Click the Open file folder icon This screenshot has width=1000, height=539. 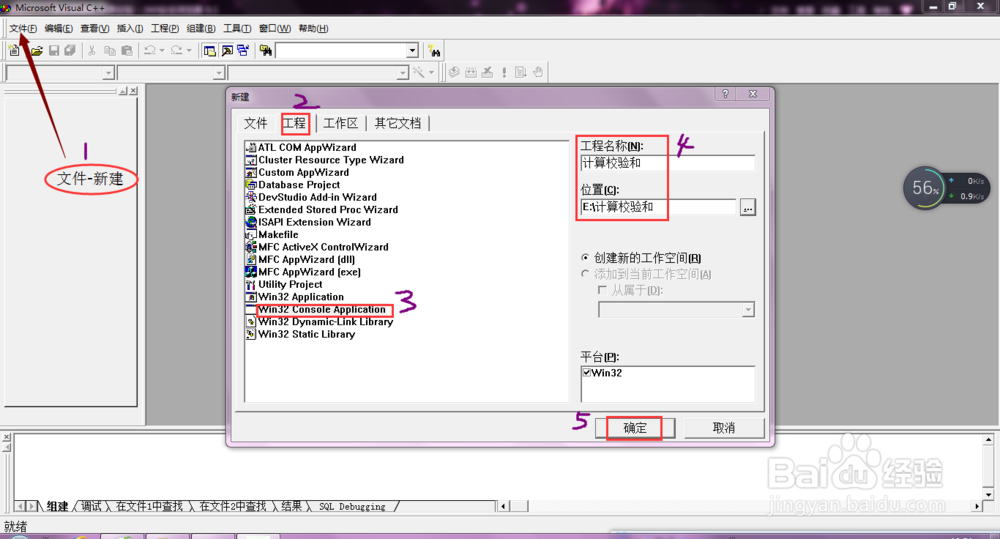pos(37,50)
